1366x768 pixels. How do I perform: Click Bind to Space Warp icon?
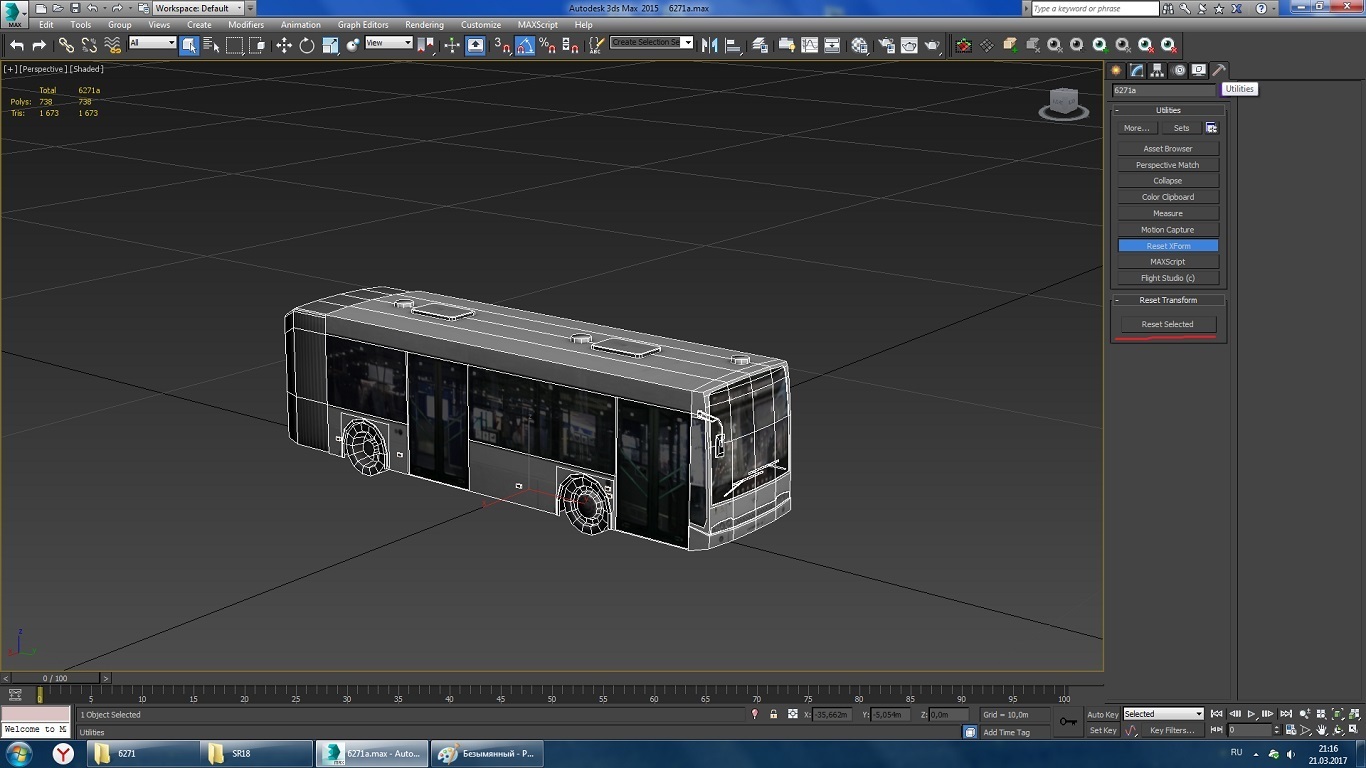pos(112,45)
